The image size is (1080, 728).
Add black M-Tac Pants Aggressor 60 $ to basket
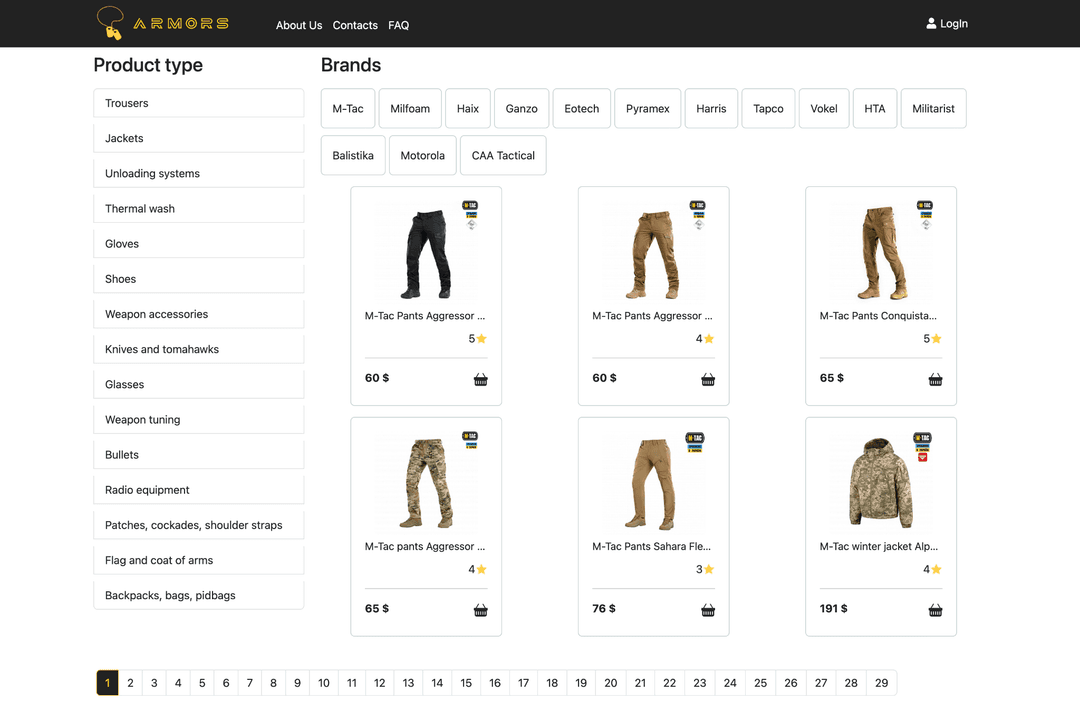tap(481, 379)
